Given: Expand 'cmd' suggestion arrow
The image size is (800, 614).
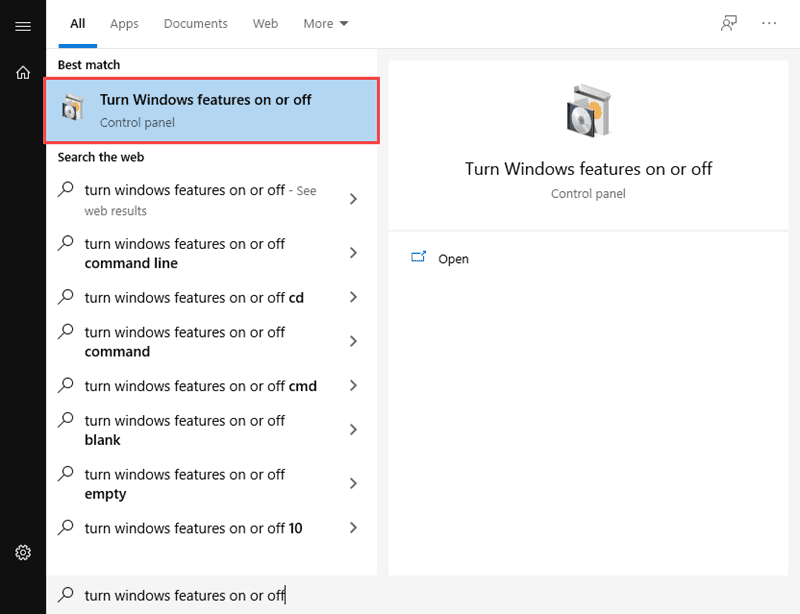Looking at the screenshot, I should tap(354, 385).
